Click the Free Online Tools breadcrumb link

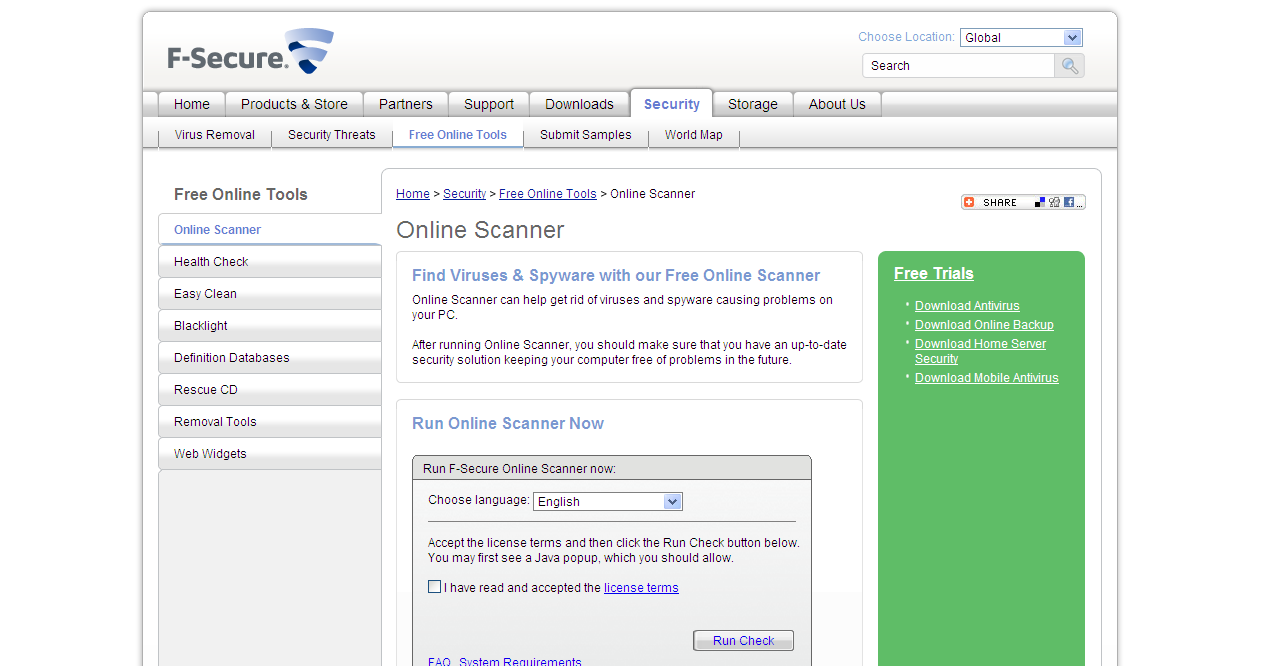tap(548, 194)
